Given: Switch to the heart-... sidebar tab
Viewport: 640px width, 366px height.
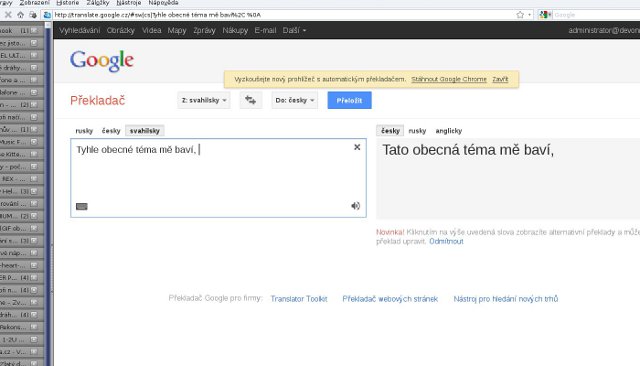Looking at the screenshot, I should click(14, 265).
